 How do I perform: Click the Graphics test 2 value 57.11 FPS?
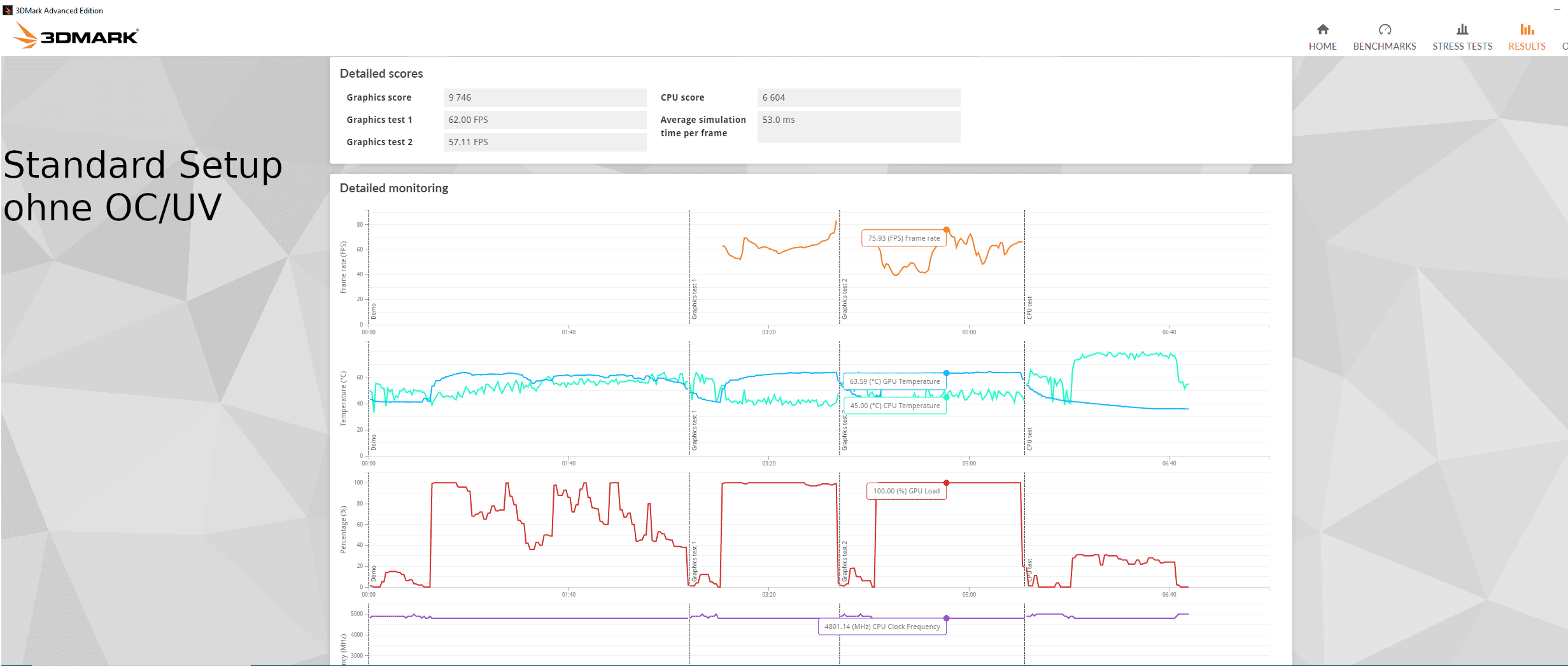tap(545, 142)
